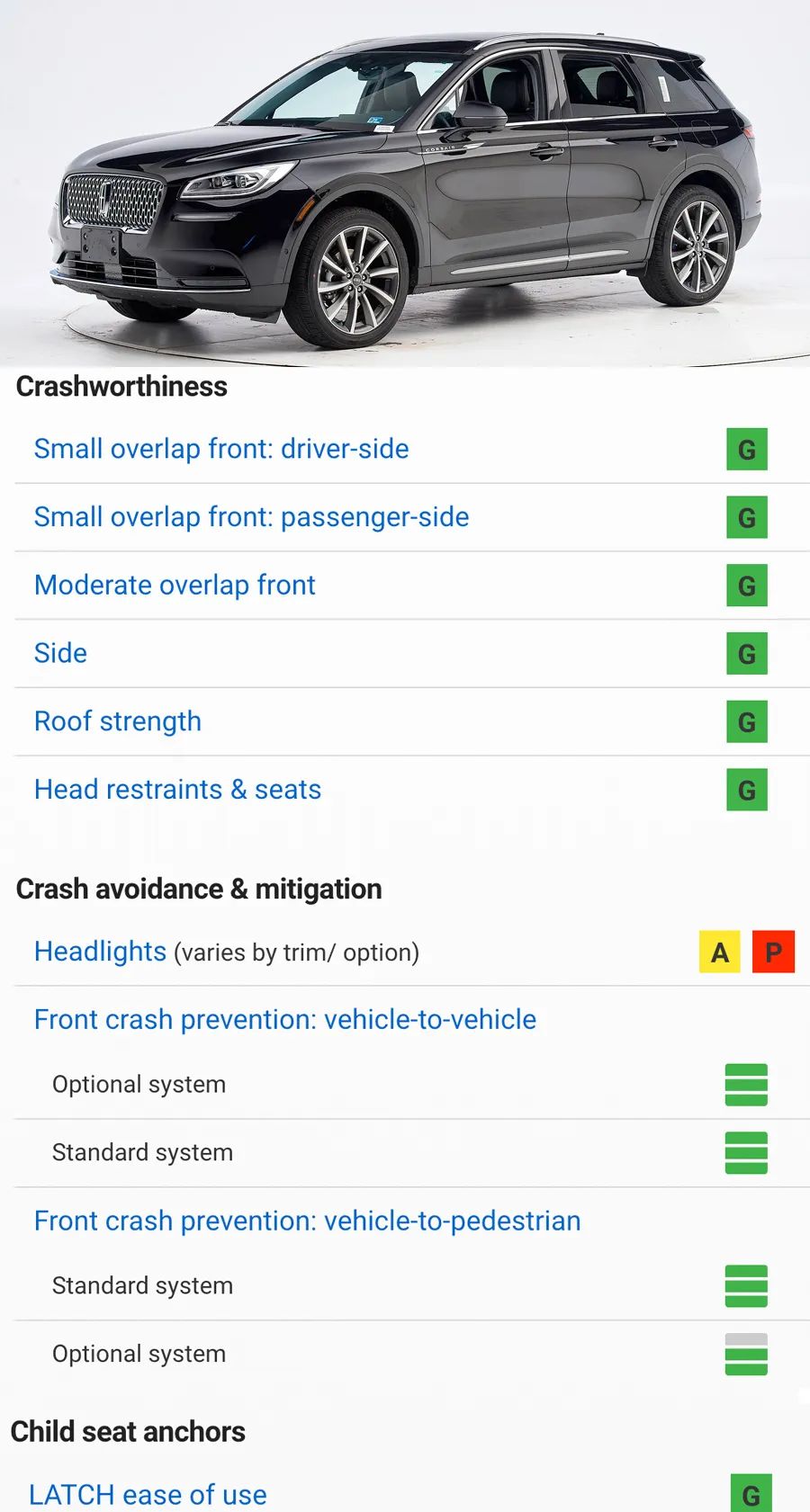Click vehicle-to-vehicle Optional system rating bars

click(746, 1085)
